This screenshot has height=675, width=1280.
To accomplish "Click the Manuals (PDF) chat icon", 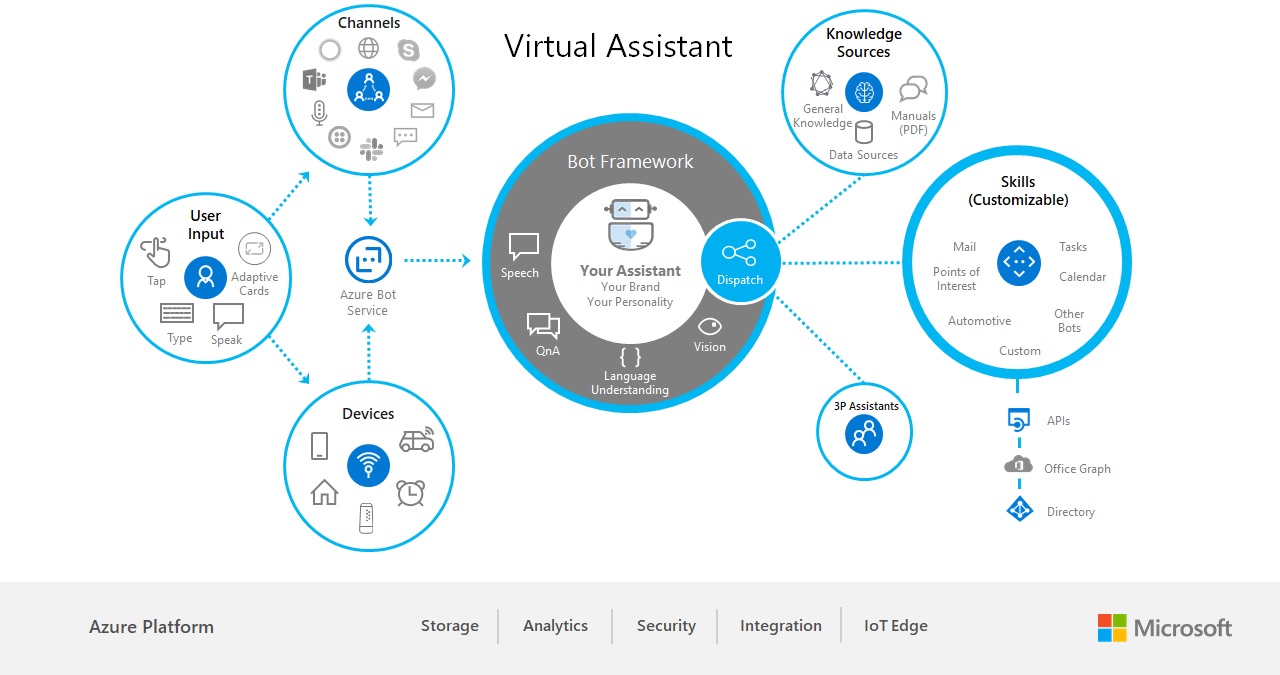I will [x=913, y=90].
